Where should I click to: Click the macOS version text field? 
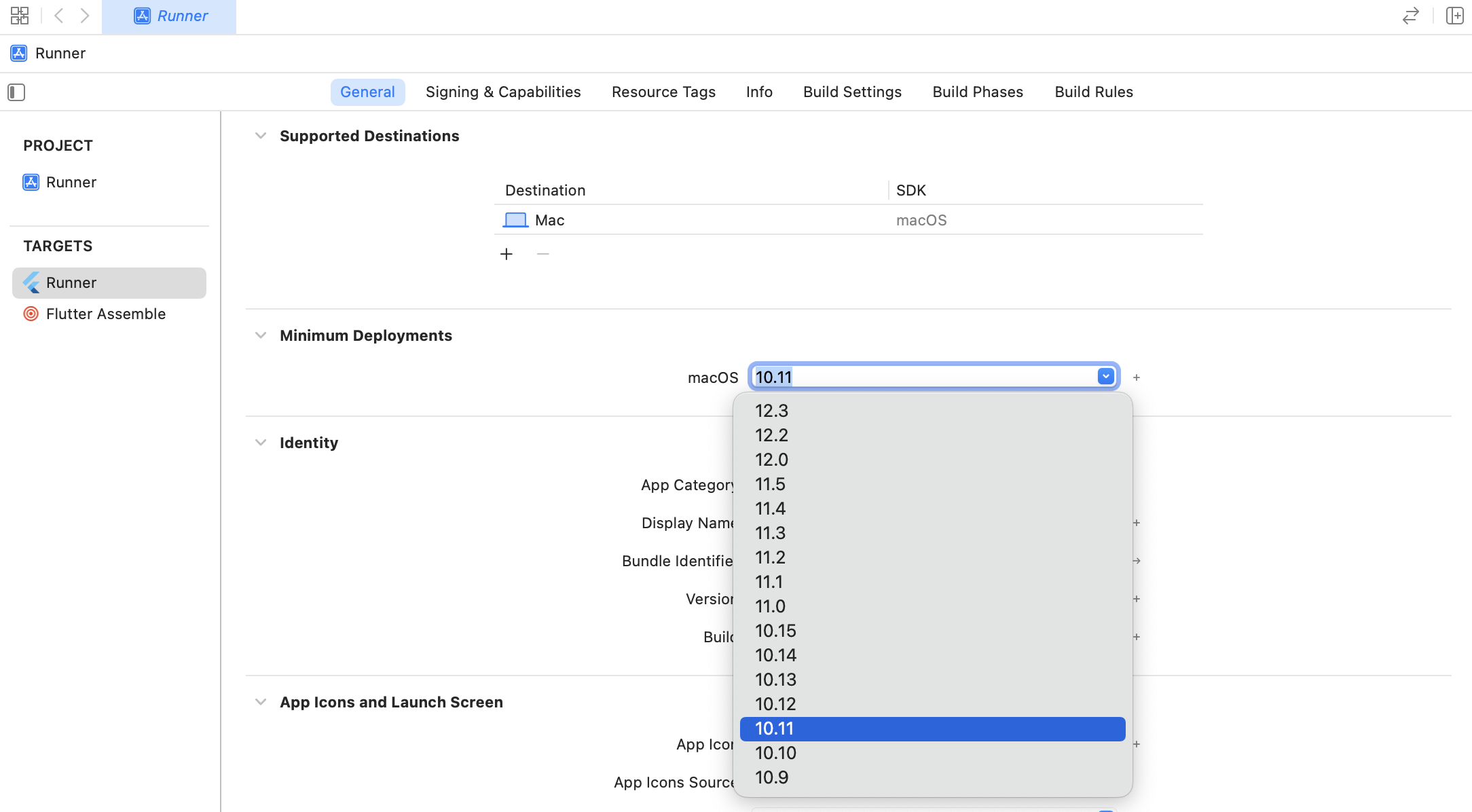923,377
